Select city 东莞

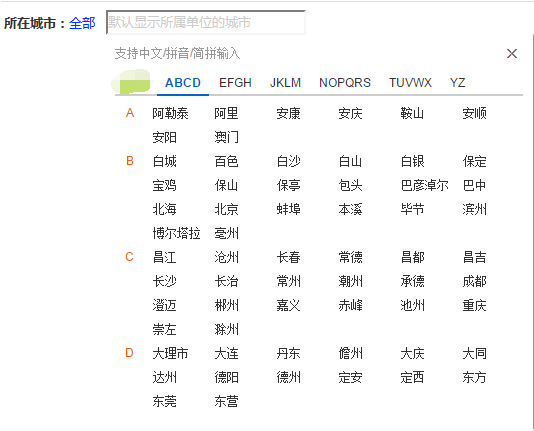click(164, 401)
